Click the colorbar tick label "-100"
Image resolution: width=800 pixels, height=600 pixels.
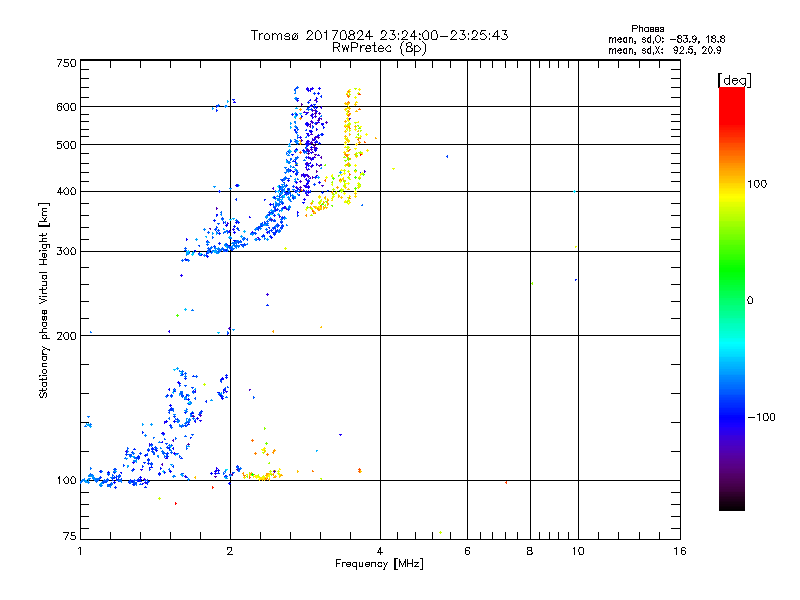[x=761, y=417]
